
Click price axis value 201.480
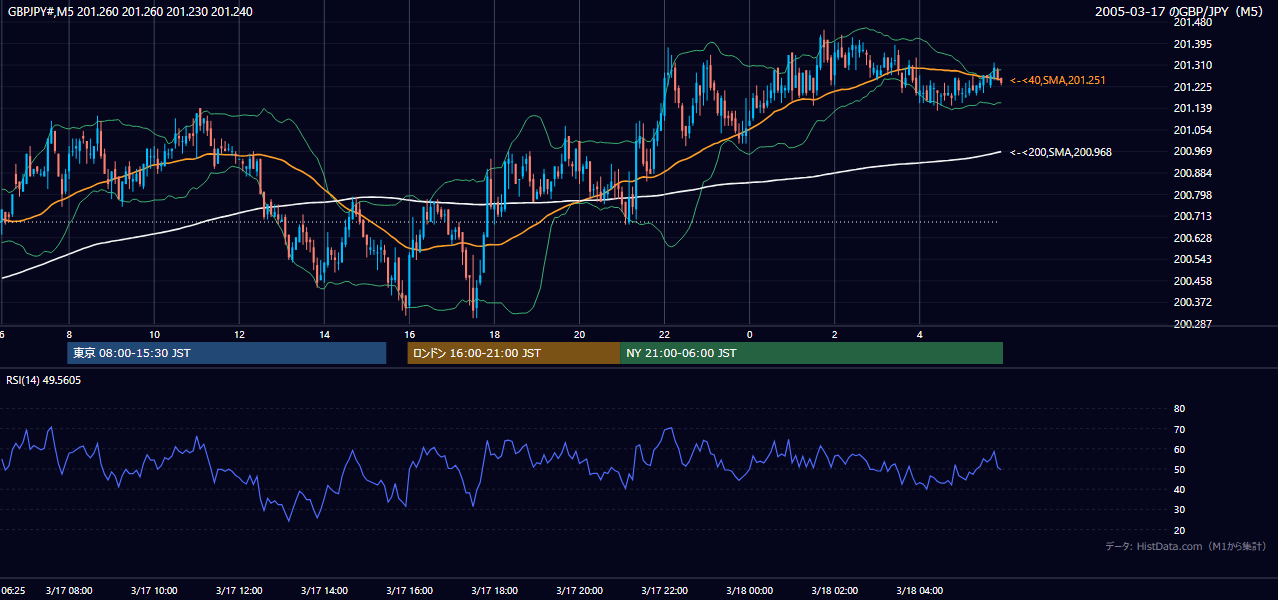click(x=1193, y=22)
